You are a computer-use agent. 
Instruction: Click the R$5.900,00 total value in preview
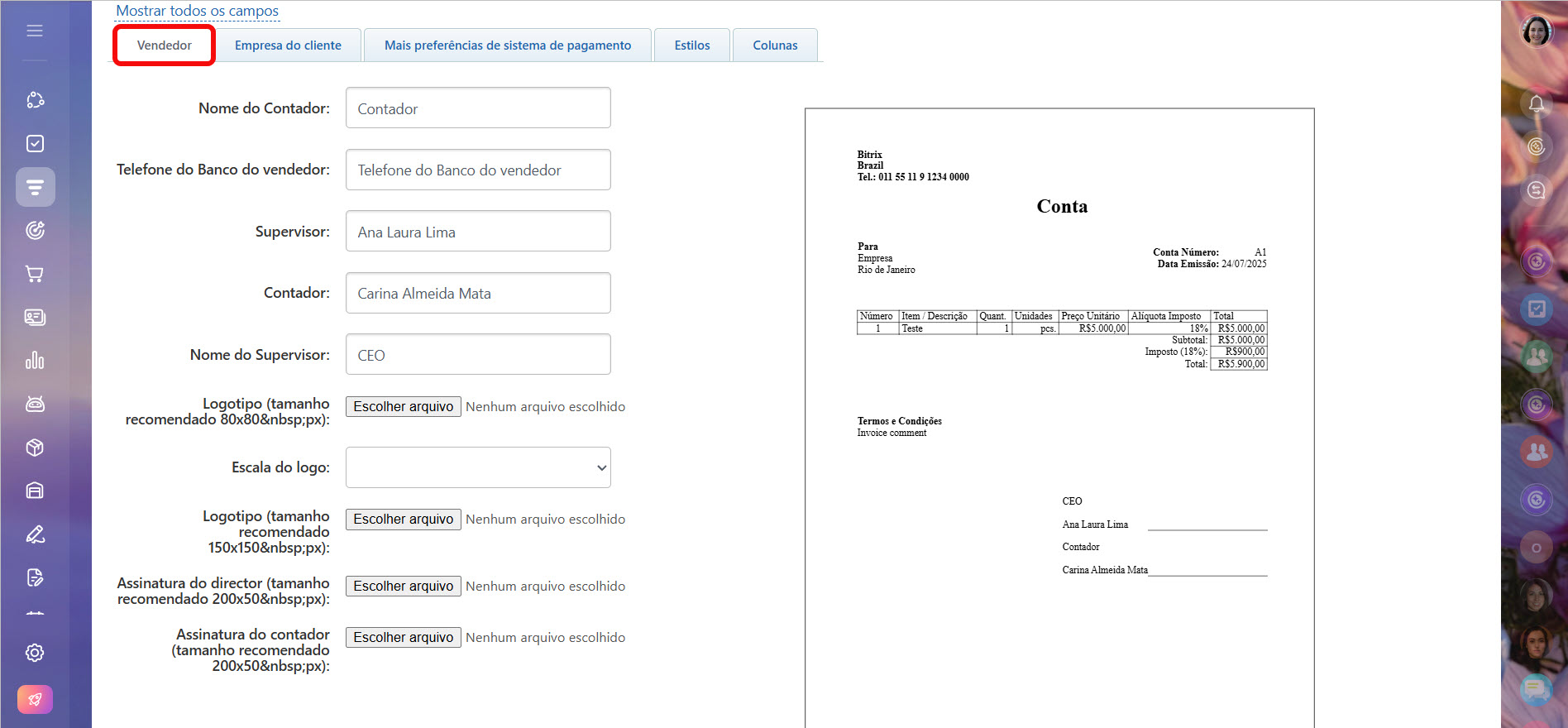[x=1241, y=364]
